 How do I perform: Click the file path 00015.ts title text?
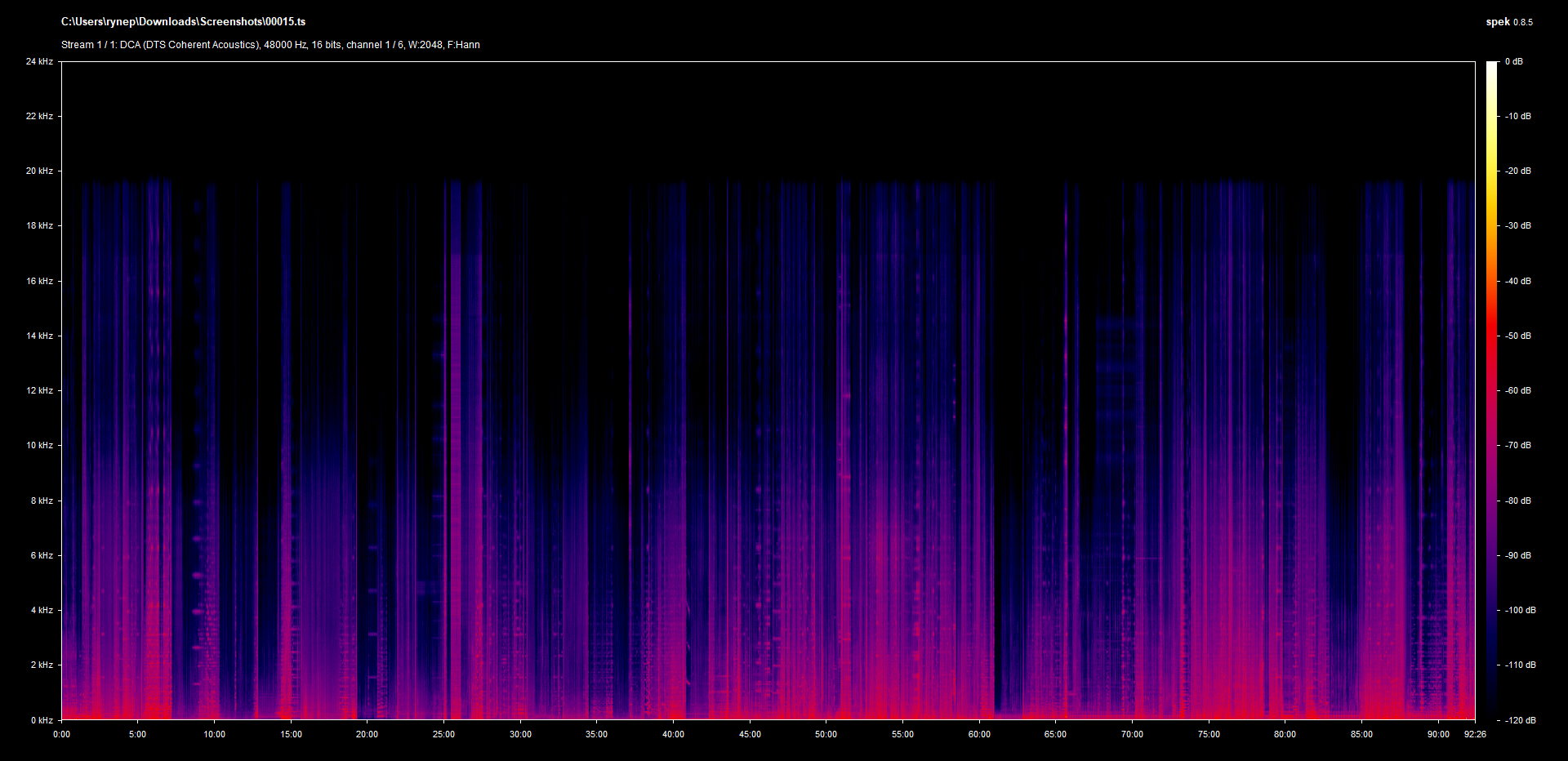(x=183, y=22)
